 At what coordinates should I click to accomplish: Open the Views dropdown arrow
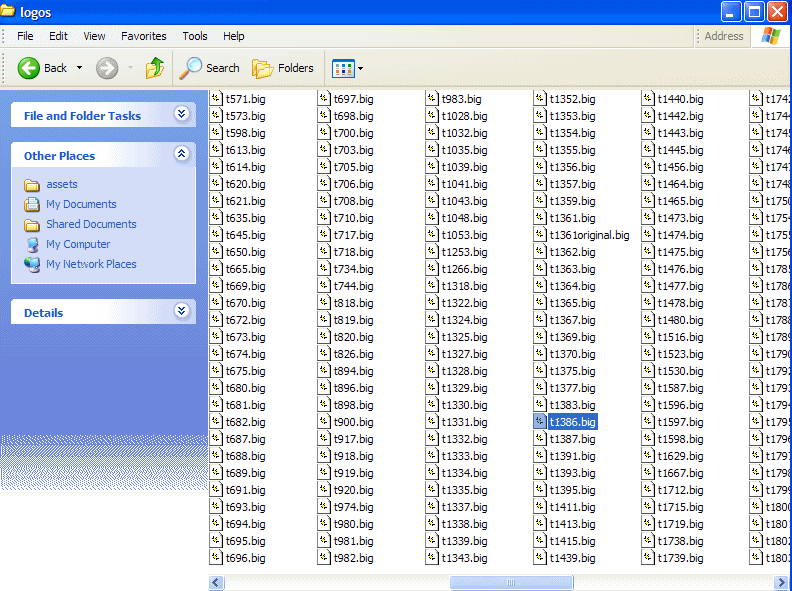click(361, 69)
